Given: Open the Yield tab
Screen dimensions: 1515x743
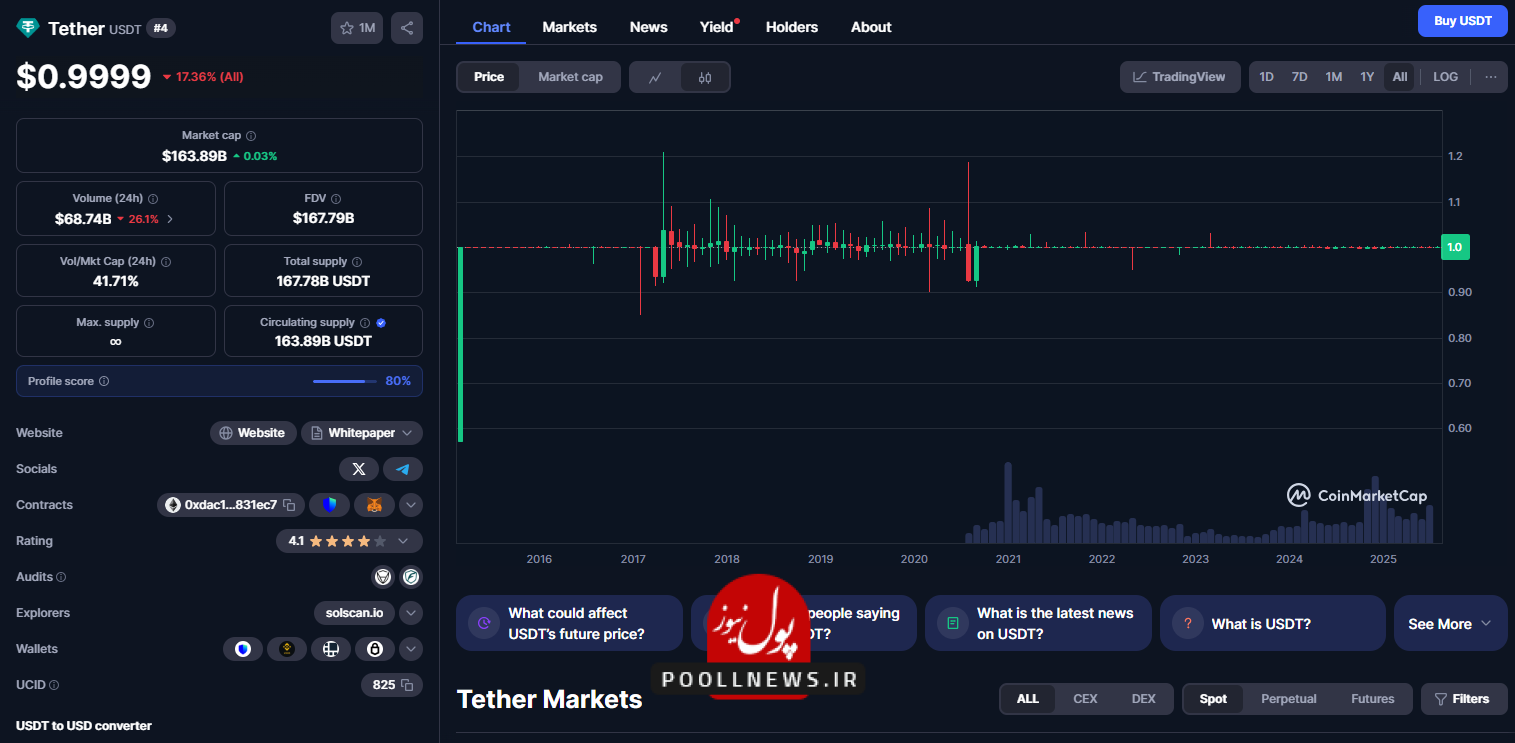Looking at the screenshot, I should pyautogui.click(x=718, y=27).
